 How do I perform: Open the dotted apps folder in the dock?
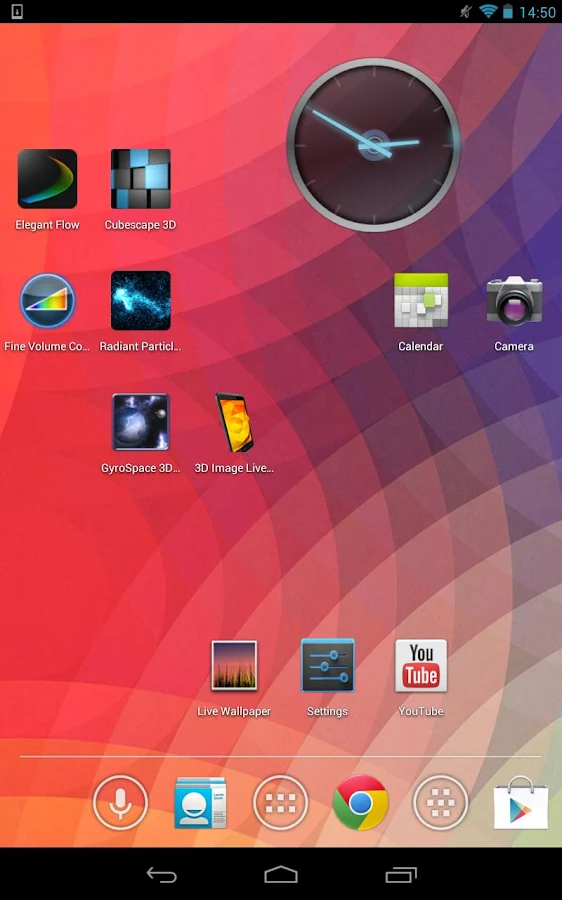click(x=441, y=802)
